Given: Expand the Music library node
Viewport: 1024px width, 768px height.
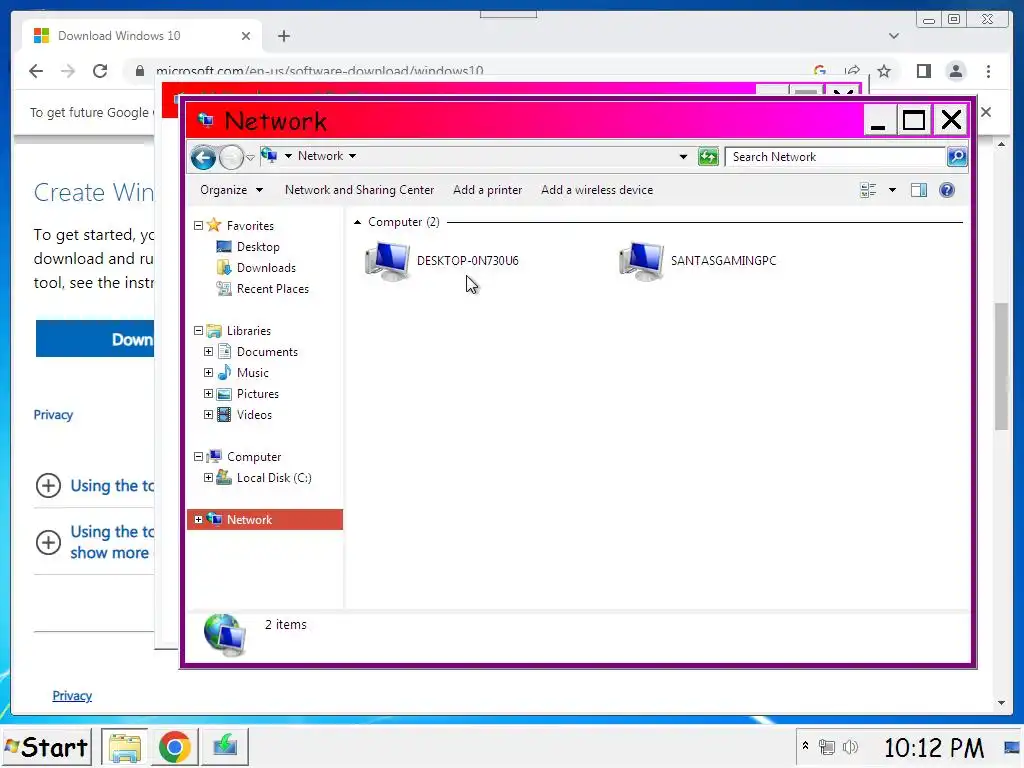Looking at the screenshot, I should [x=208, y=372].
